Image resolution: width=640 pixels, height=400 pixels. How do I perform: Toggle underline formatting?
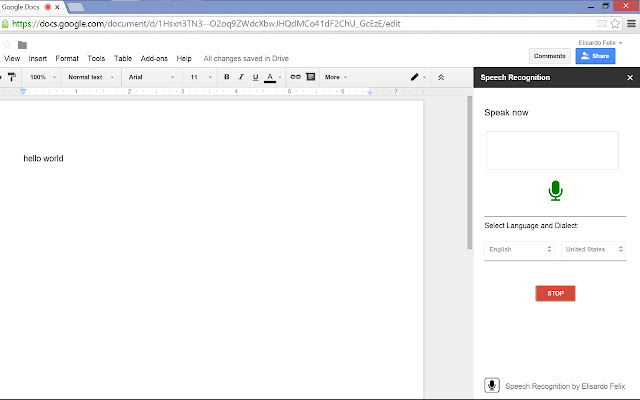tap(255, 77)
